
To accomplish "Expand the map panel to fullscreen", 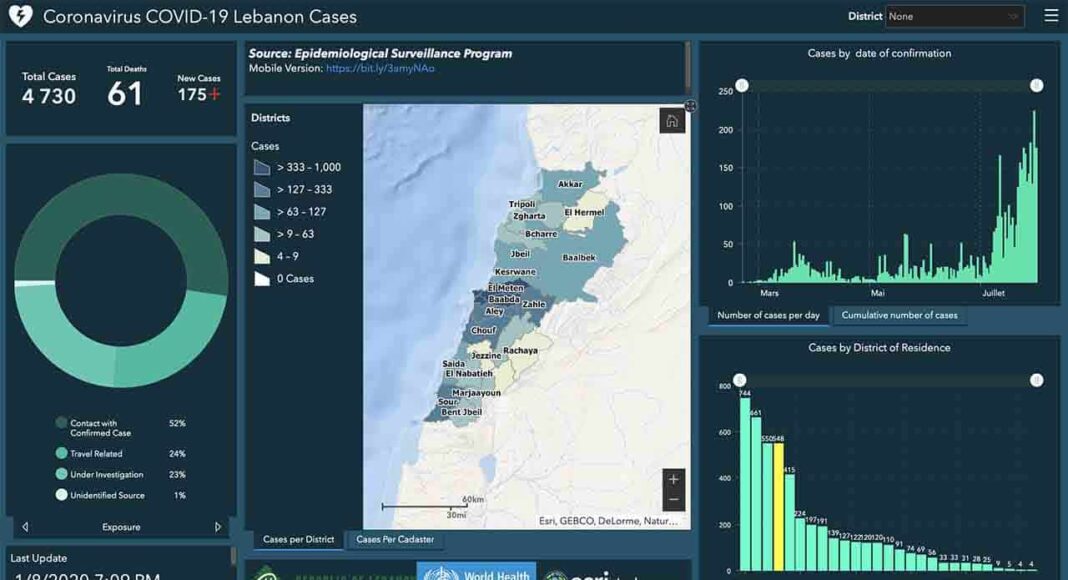I will (x=690, y=105).
